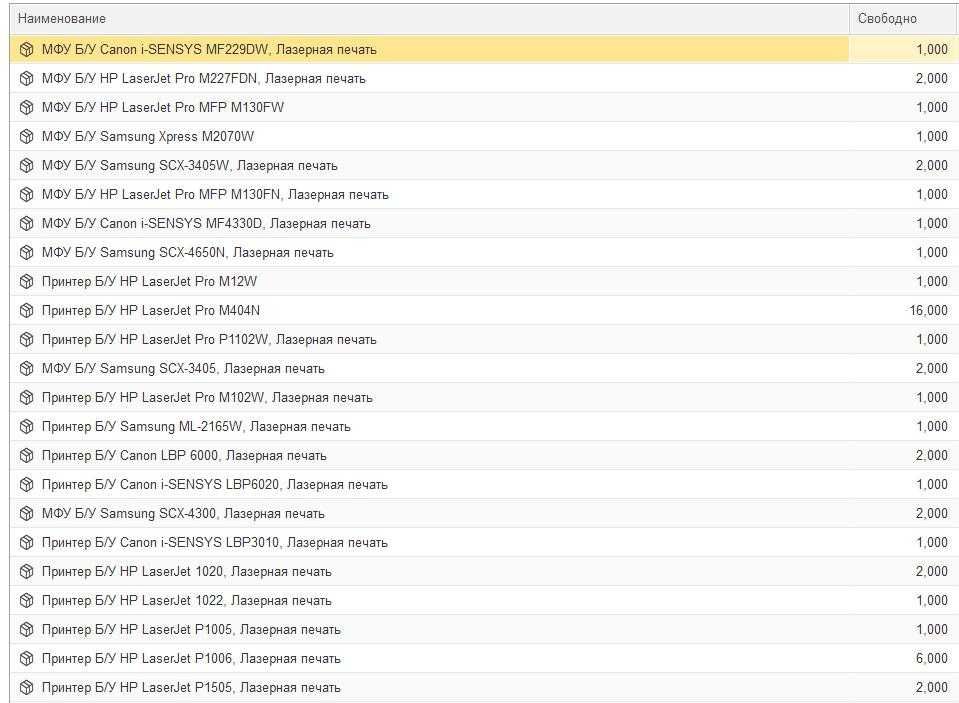Select row 'Принтер Б/У HP LaserJet Pro M102W'

(484, 398)
